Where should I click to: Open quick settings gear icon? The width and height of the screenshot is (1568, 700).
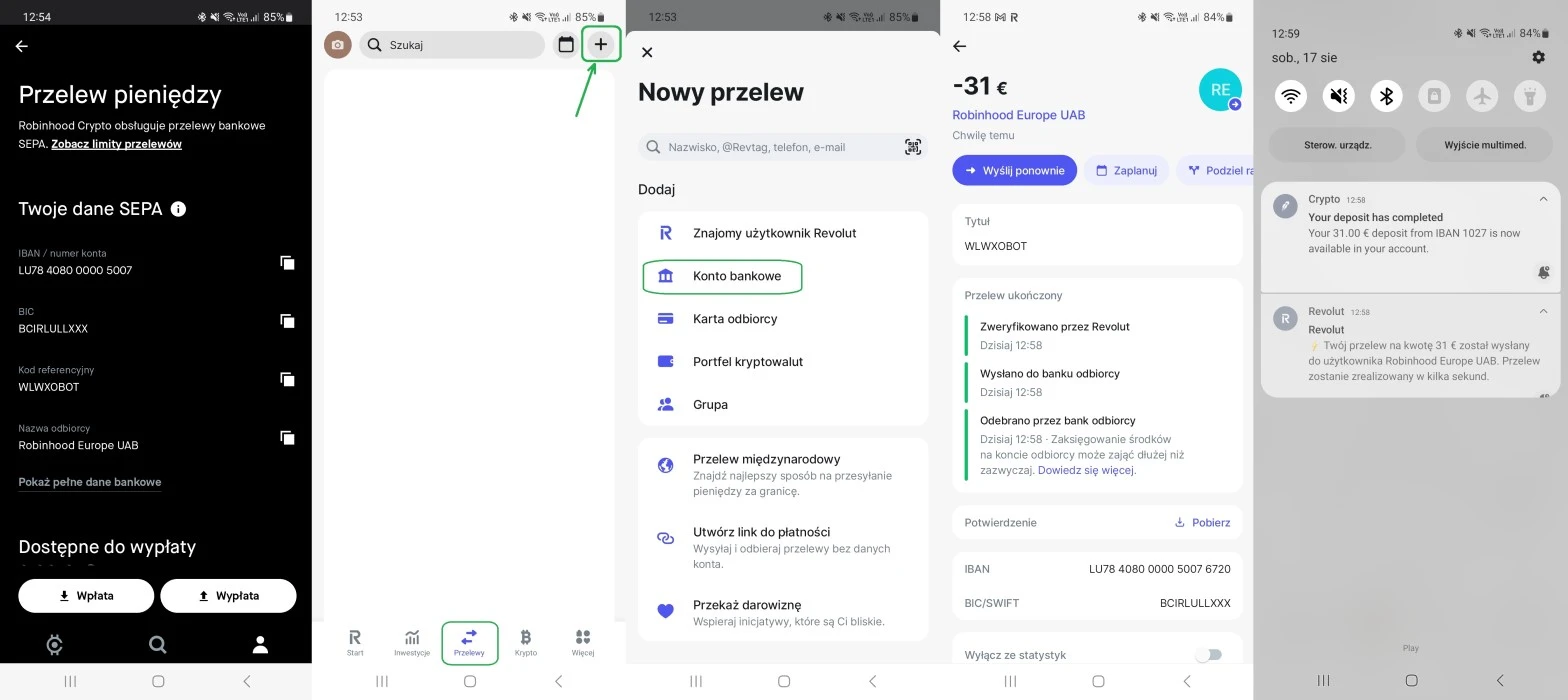pyautogui.click(x=1538, y=57)
